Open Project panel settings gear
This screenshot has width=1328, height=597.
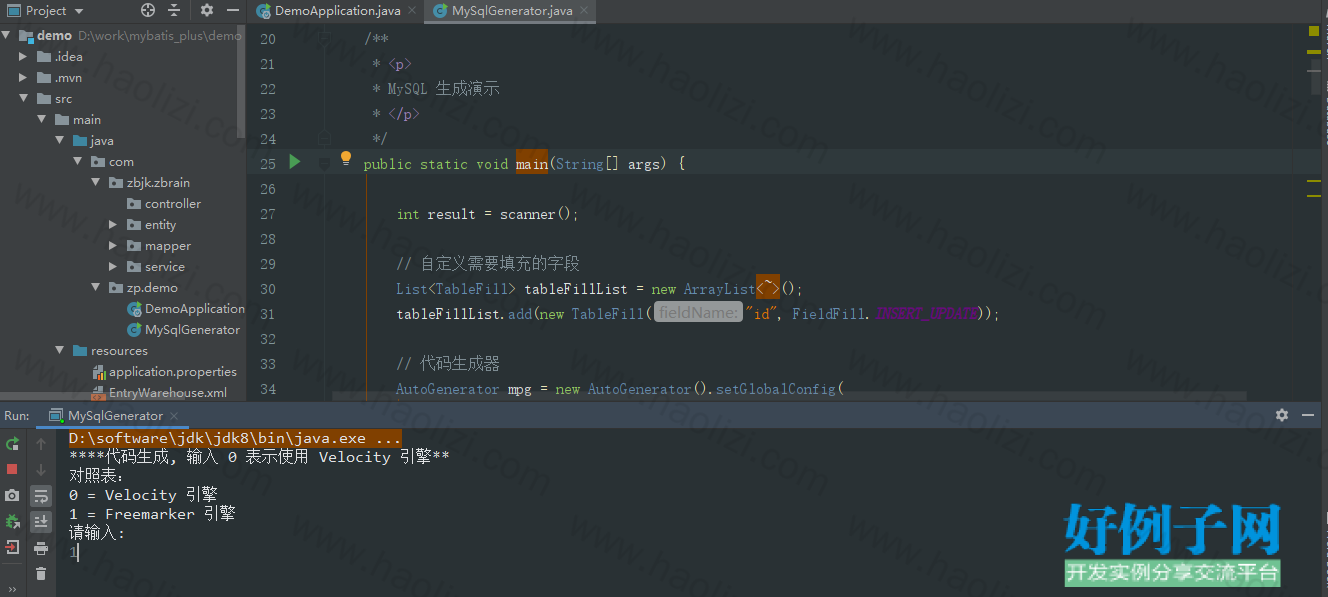click(x=207, y=10)
